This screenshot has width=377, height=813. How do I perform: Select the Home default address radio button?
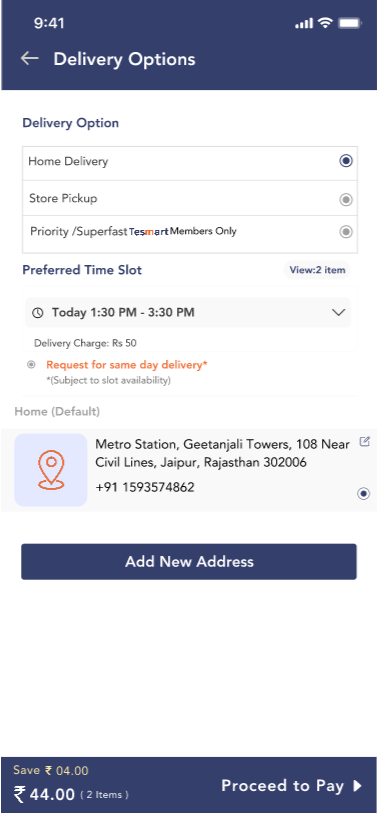coord(364,494)
